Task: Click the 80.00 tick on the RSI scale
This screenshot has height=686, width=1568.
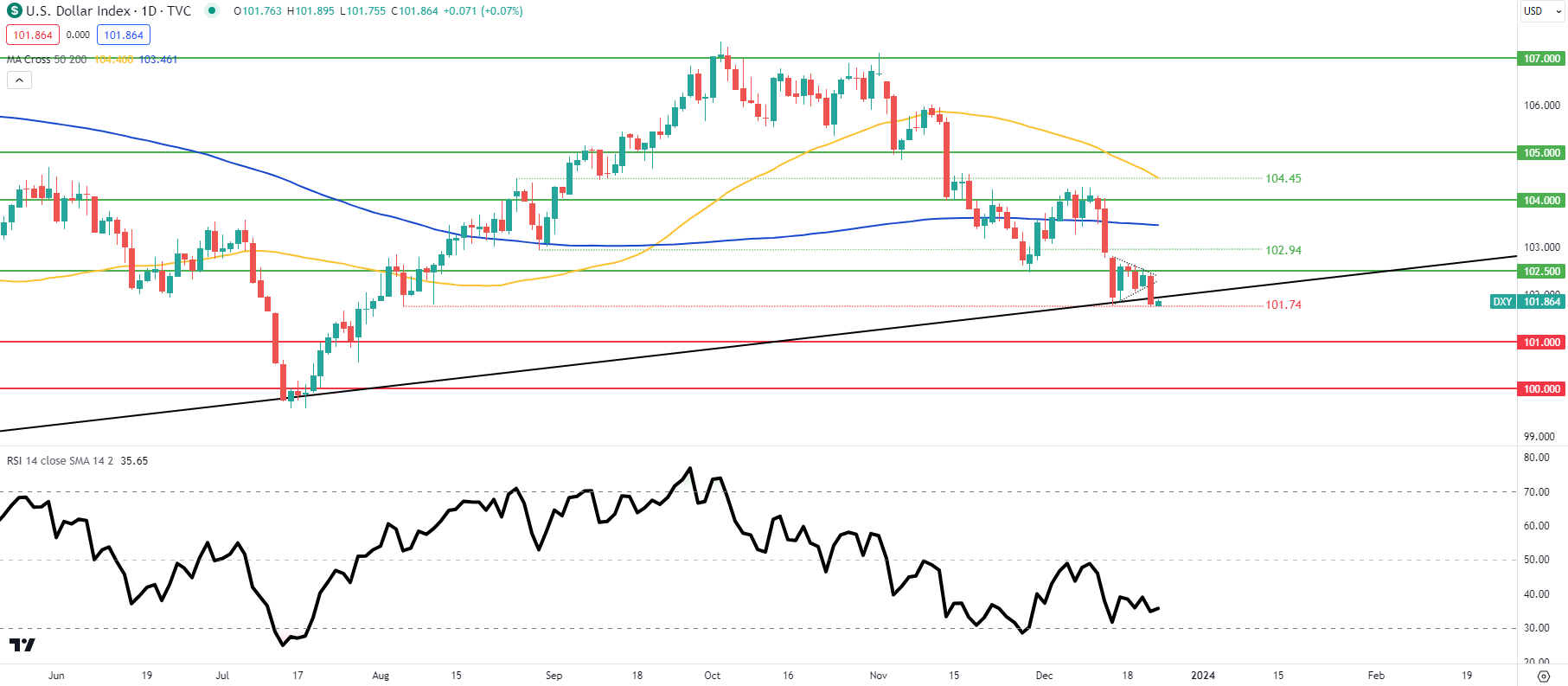Action: click(x=1537, y=458)
